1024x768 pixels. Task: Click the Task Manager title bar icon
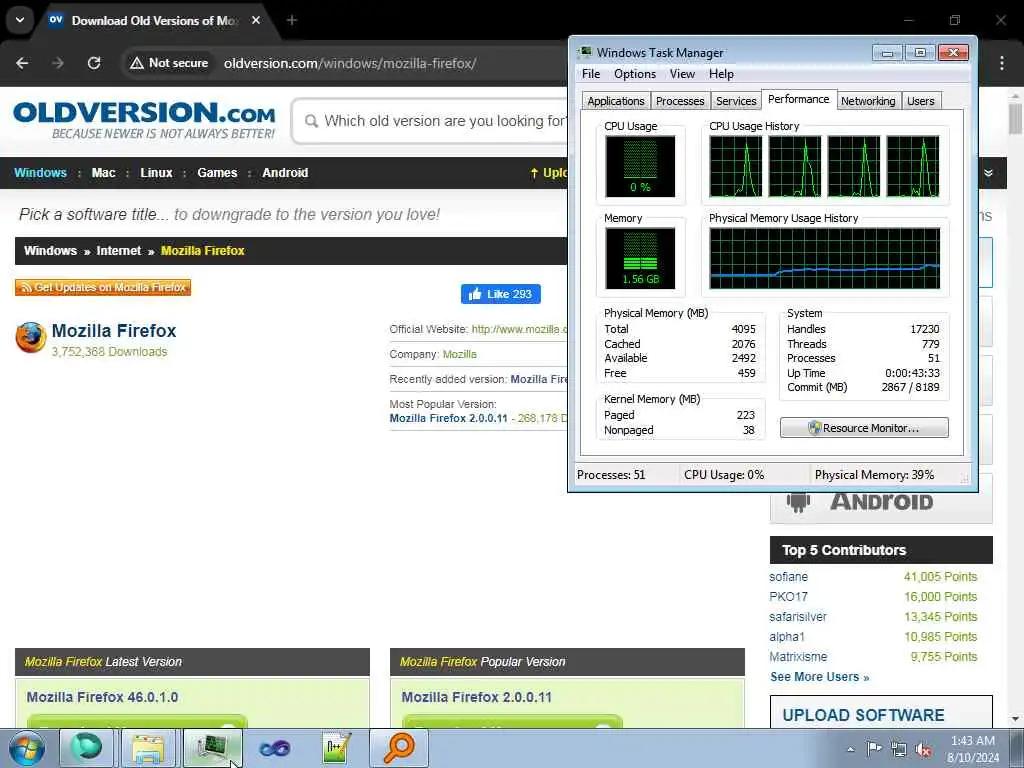click(585, 52)
